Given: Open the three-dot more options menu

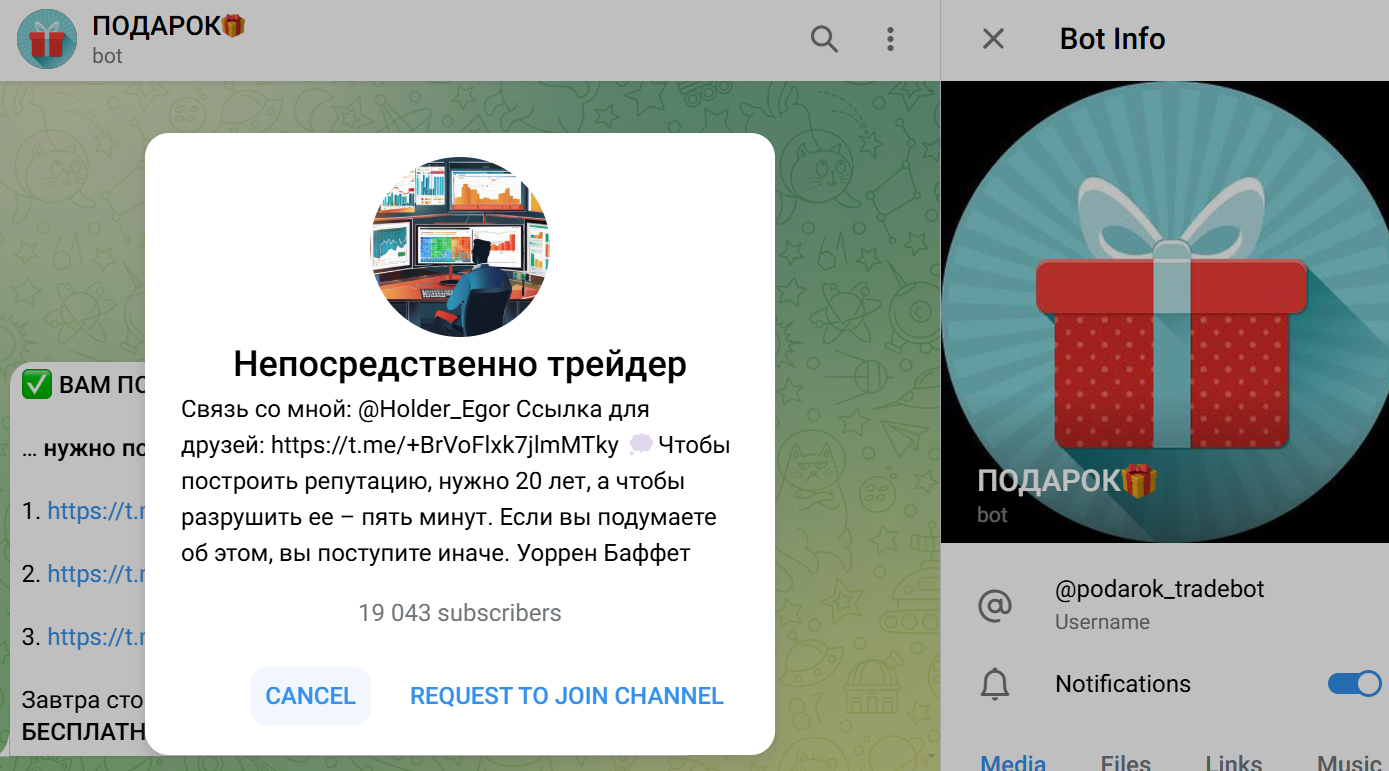Looking at the screenshot, I should 889,39.
